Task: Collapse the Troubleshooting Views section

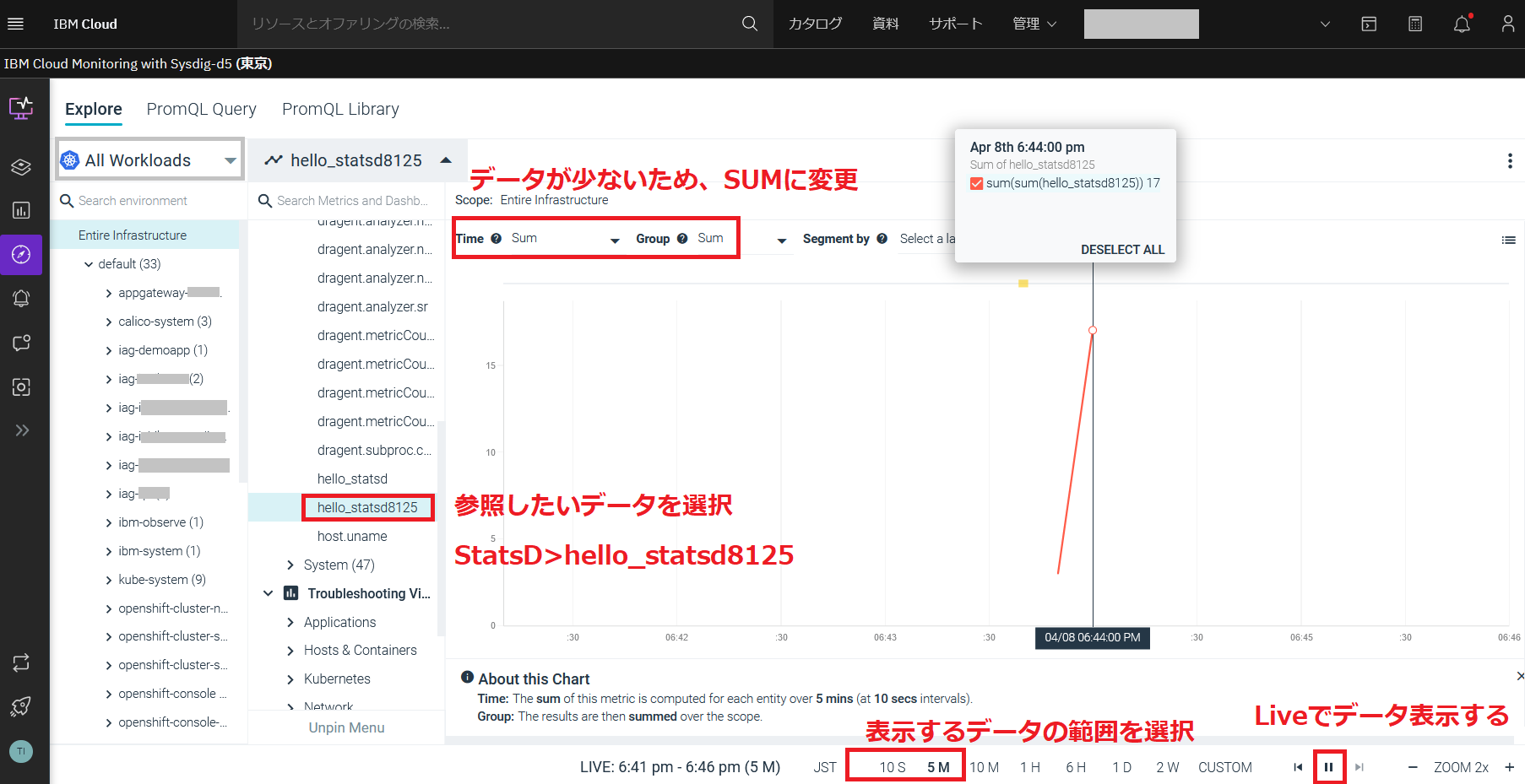Action: coord(269,593)
